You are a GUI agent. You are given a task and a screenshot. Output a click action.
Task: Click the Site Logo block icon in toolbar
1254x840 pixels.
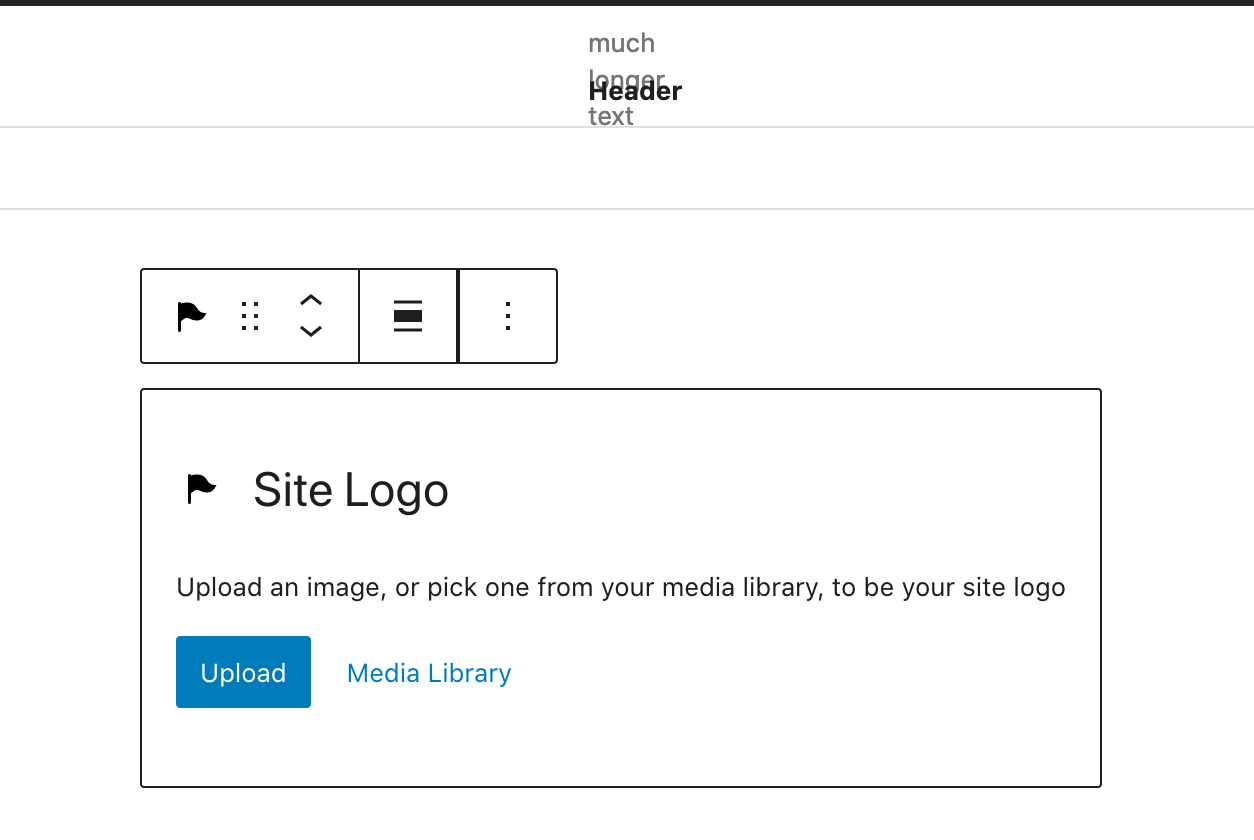[x=190, y=316]
